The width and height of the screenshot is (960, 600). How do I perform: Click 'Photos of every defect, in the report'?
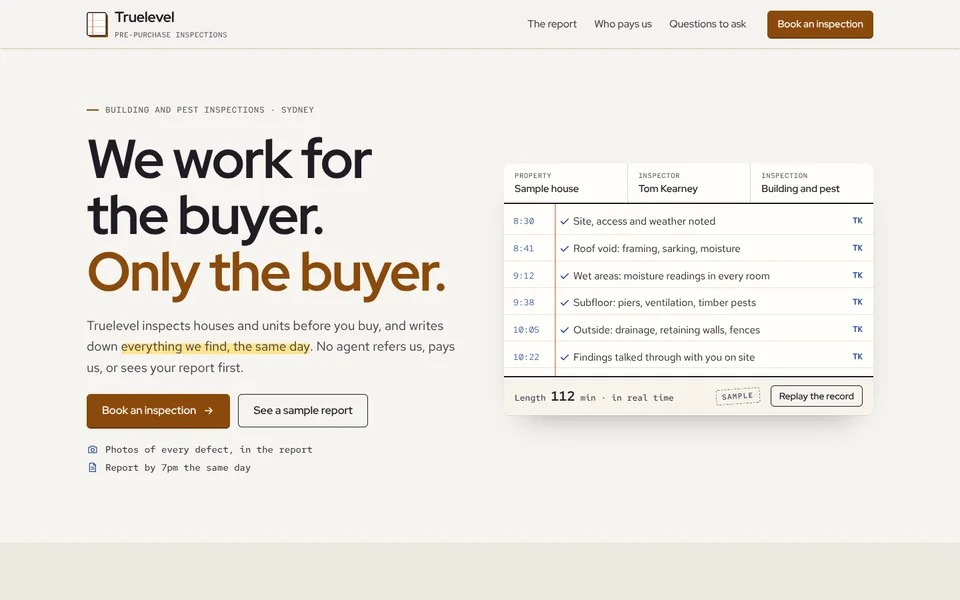click(209, 449)
